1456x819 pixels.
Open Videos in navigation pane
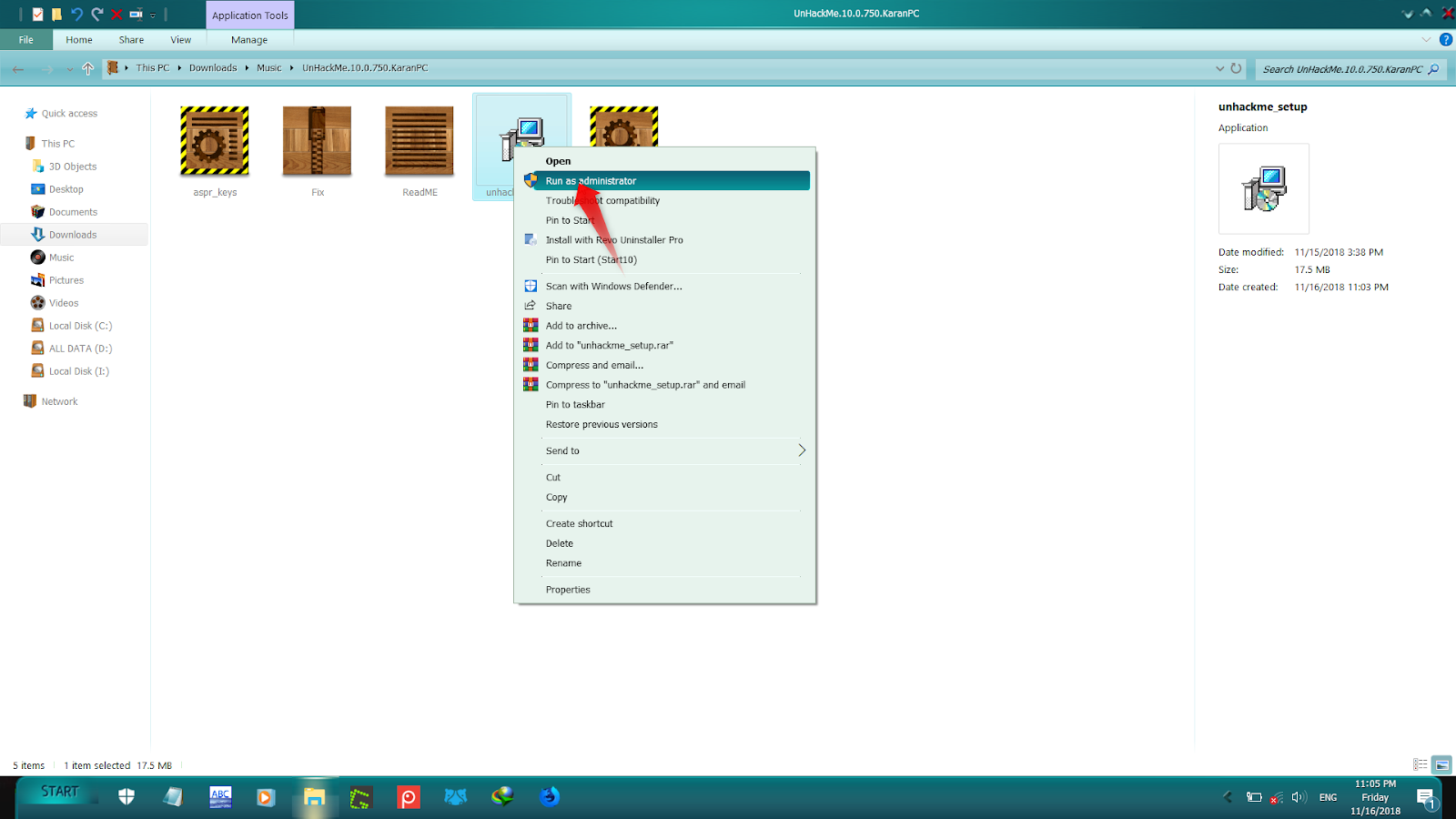[x=64, y=303]
